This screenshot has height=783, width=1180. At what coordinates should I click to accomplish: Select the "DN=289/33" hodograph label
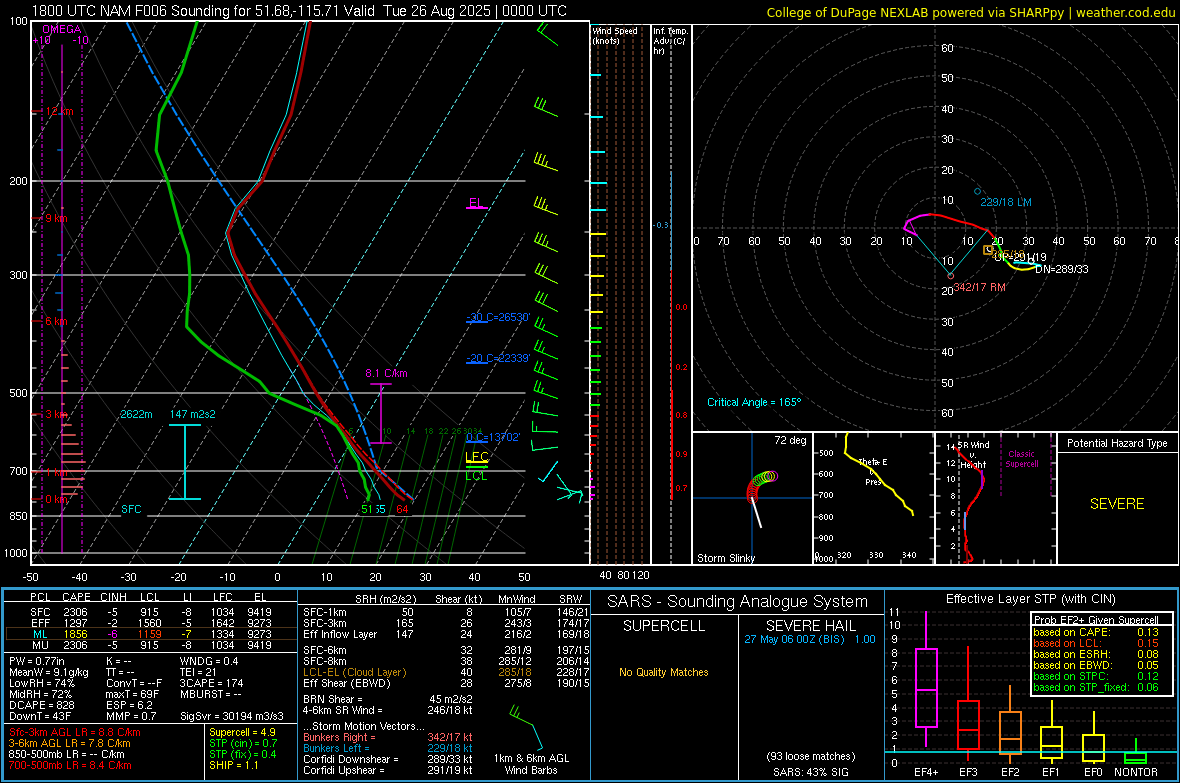point(1062,269)
